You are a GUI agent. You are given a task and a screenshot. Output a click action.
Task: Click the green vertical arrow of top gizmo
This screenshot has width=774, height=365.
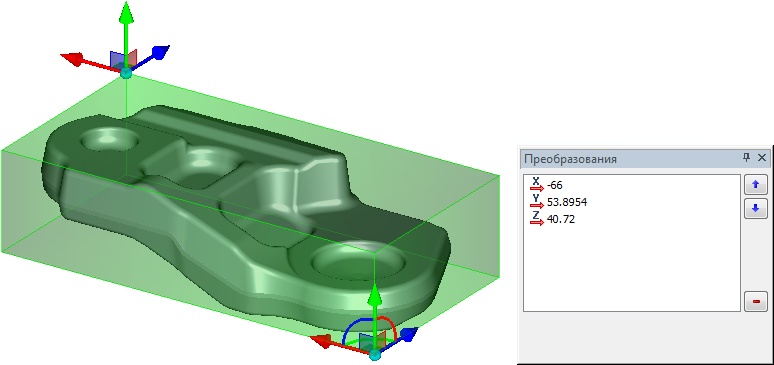126,30
